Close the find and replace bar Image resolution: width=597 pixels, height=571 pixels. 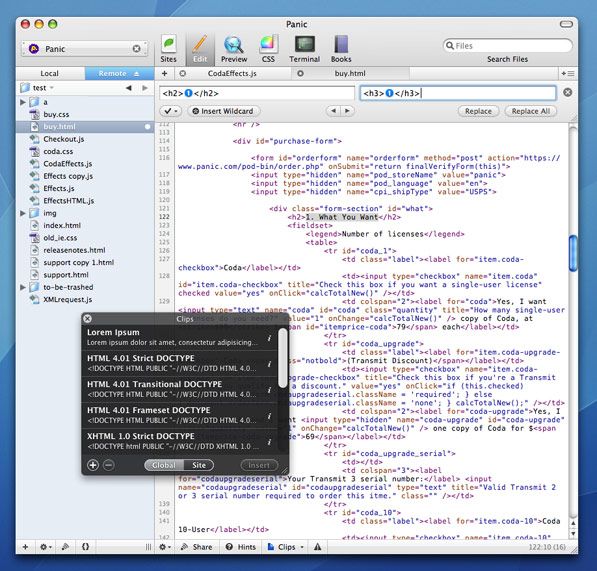coord(567,93)
